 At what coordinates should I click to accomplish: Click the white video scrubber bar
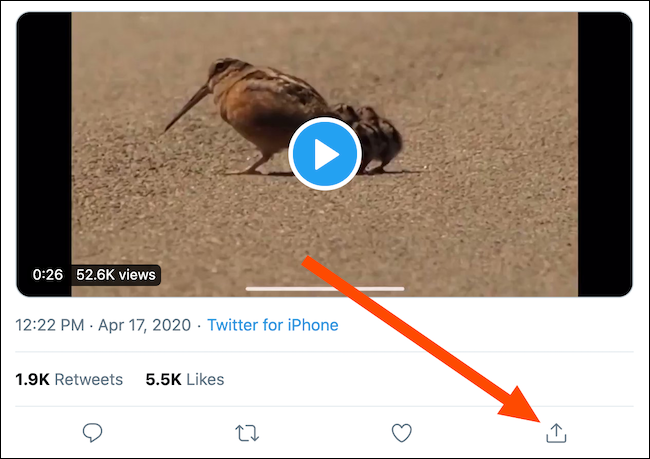point(324,289)
